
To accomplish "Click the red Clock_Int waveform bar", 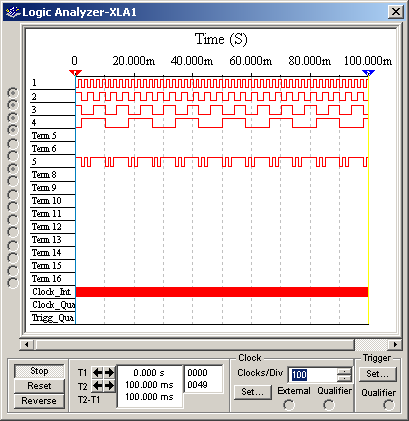I will click(x=222, y=292).
